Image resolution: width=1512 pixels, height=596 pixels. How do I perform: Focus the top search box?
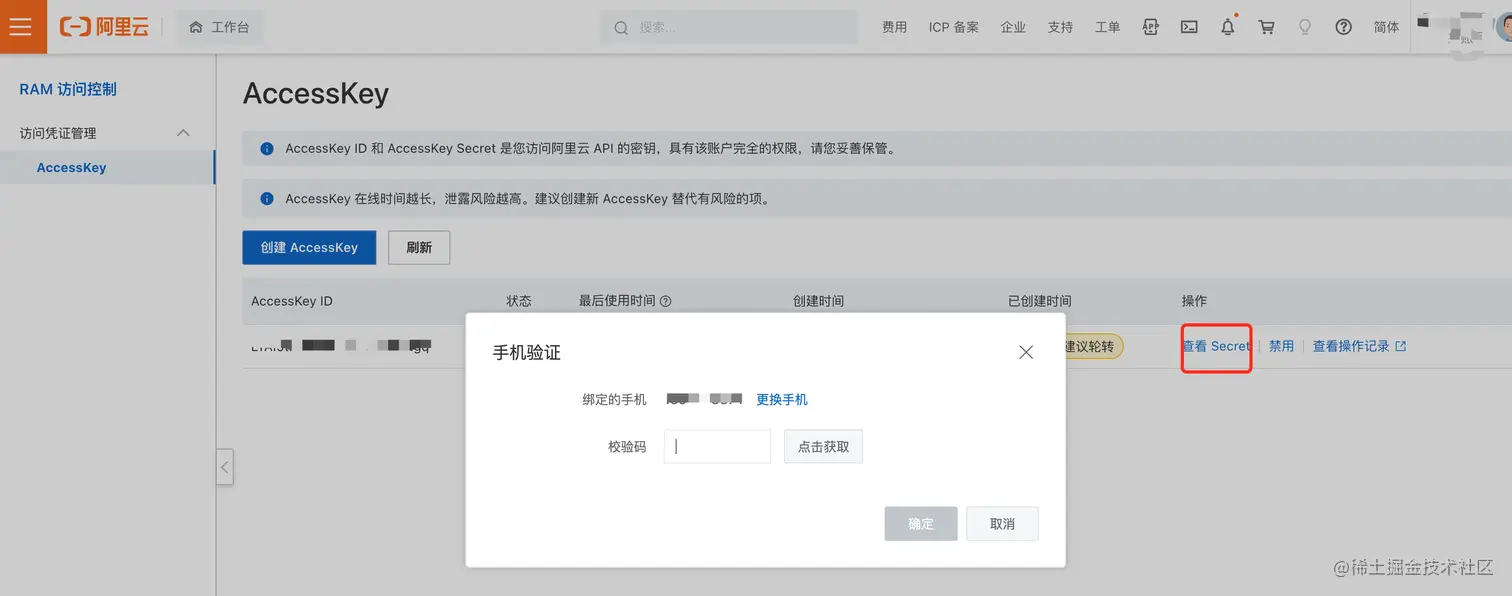coord(729,27)
